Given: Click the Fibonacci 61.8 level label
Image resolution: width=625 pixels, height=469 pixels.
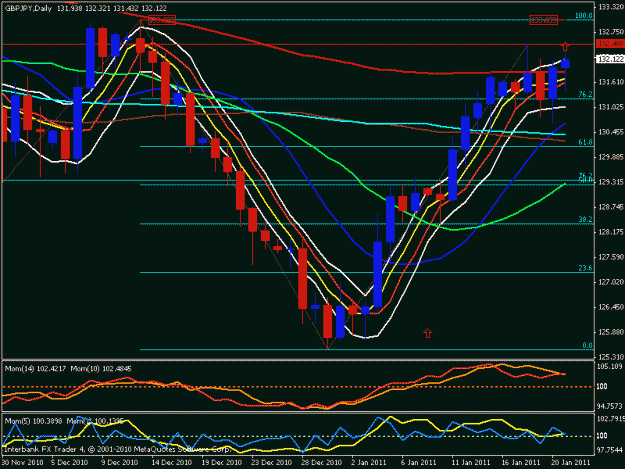Looking at the screenshot, I should point(585,142).
